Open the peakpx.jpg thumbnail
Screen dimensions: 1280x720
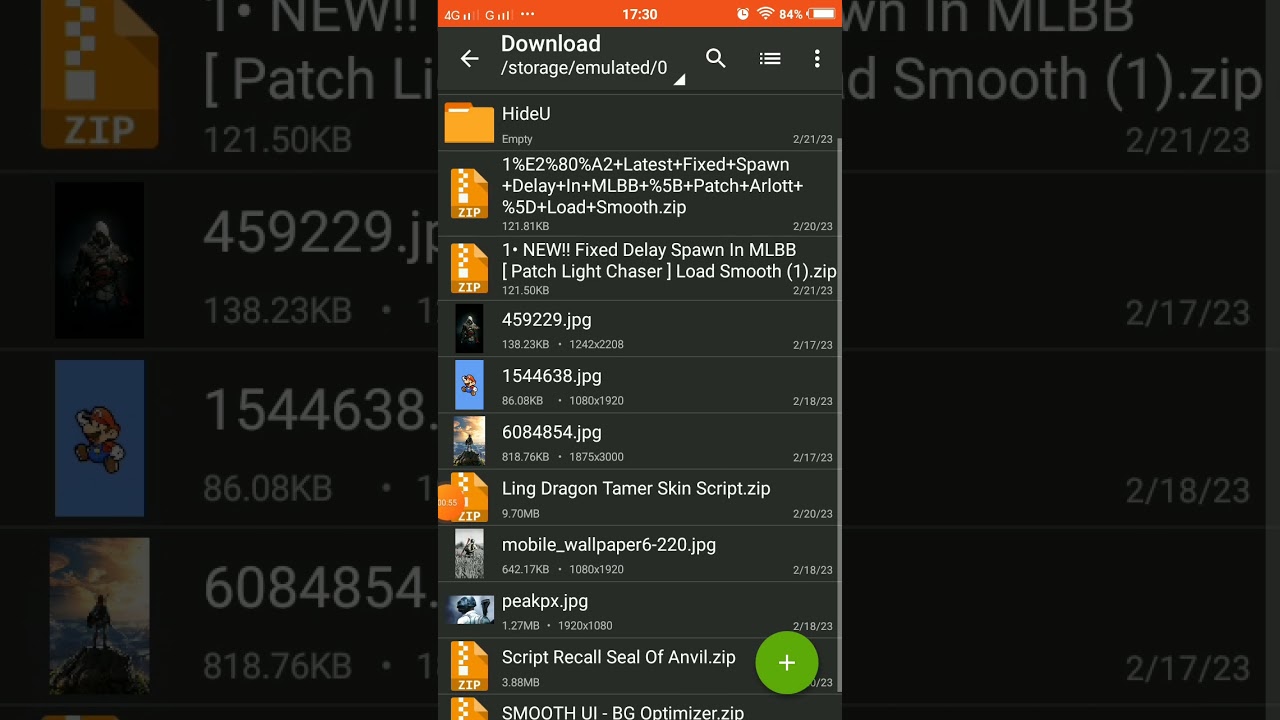click(x=471, y=610)
